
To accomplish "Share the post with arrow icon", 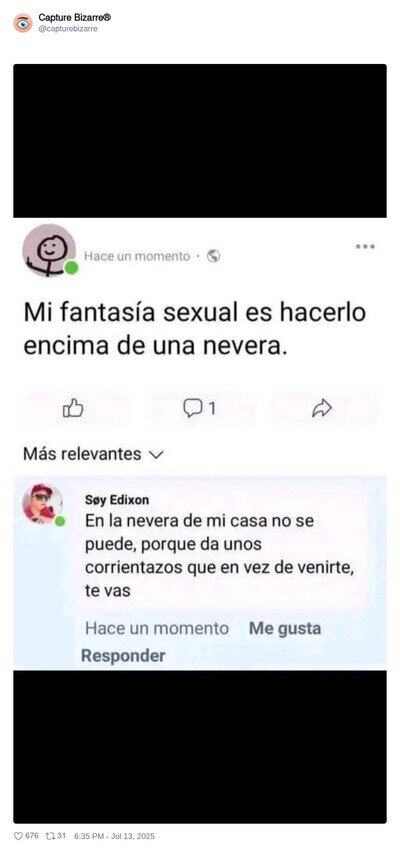I will [x=322, y=408].
